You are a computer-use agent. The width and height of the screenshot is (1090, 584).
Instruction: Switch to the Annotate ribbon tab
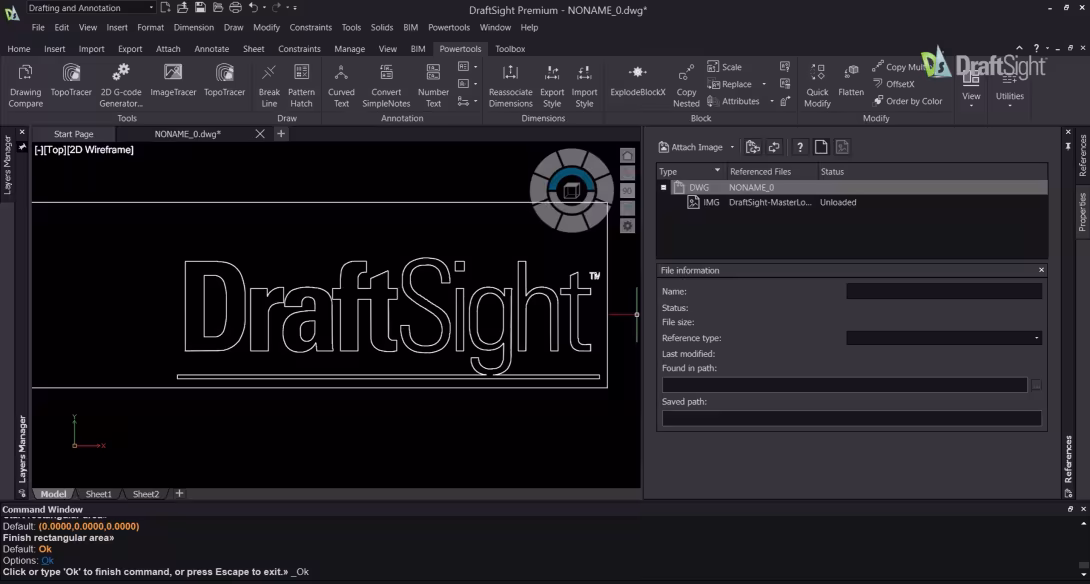pos(211,49)
